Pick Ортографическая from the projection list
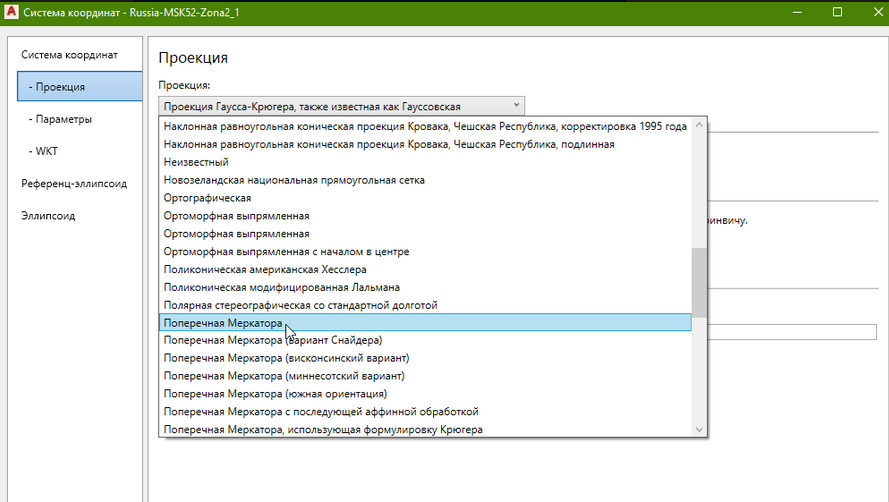The width and height of the screenshot is (889, 502). pyautogui.click(x=207, y=198)
